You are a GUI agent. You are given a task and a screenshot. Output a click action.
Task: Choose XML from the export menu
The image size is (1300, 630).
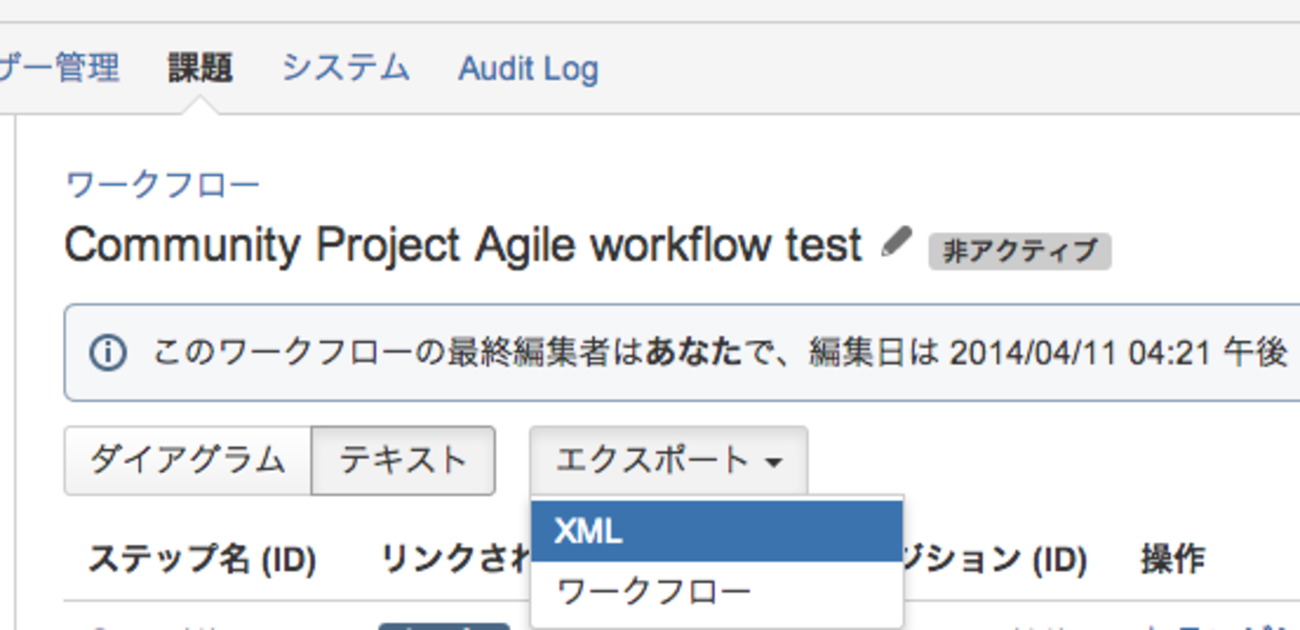tap(716, 532)
